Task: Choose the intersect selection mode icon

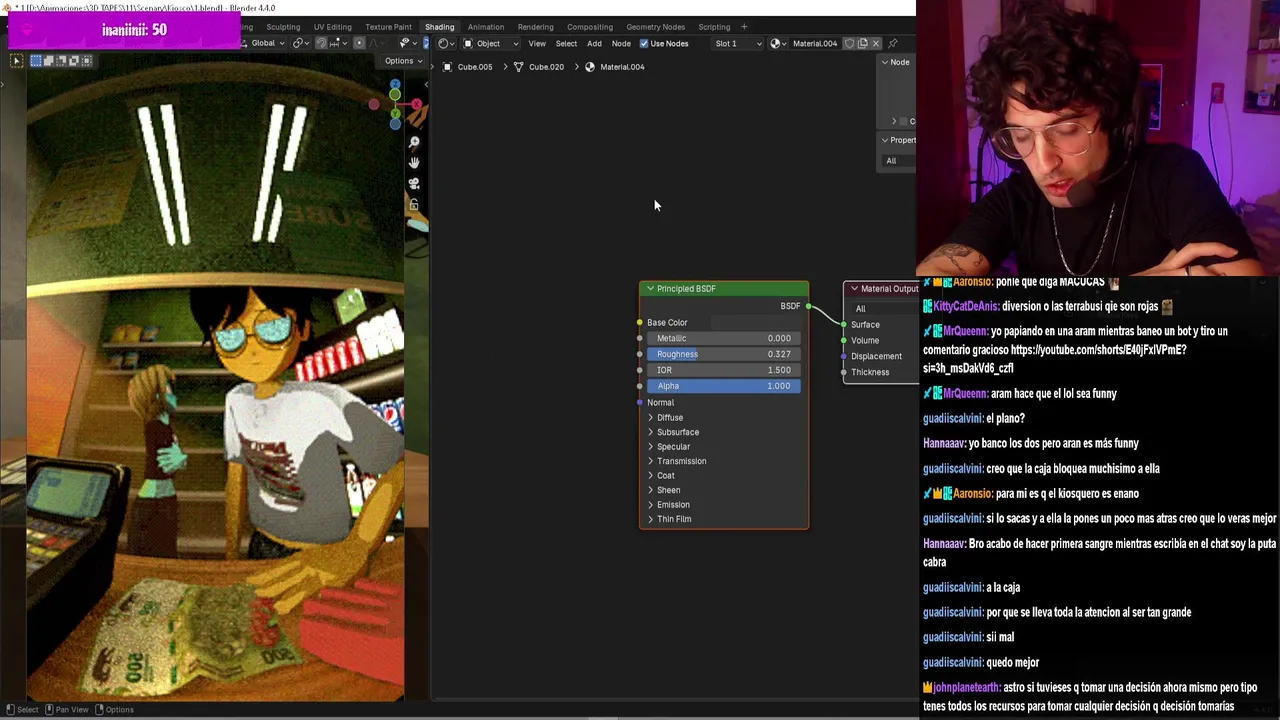Action: 87,61
